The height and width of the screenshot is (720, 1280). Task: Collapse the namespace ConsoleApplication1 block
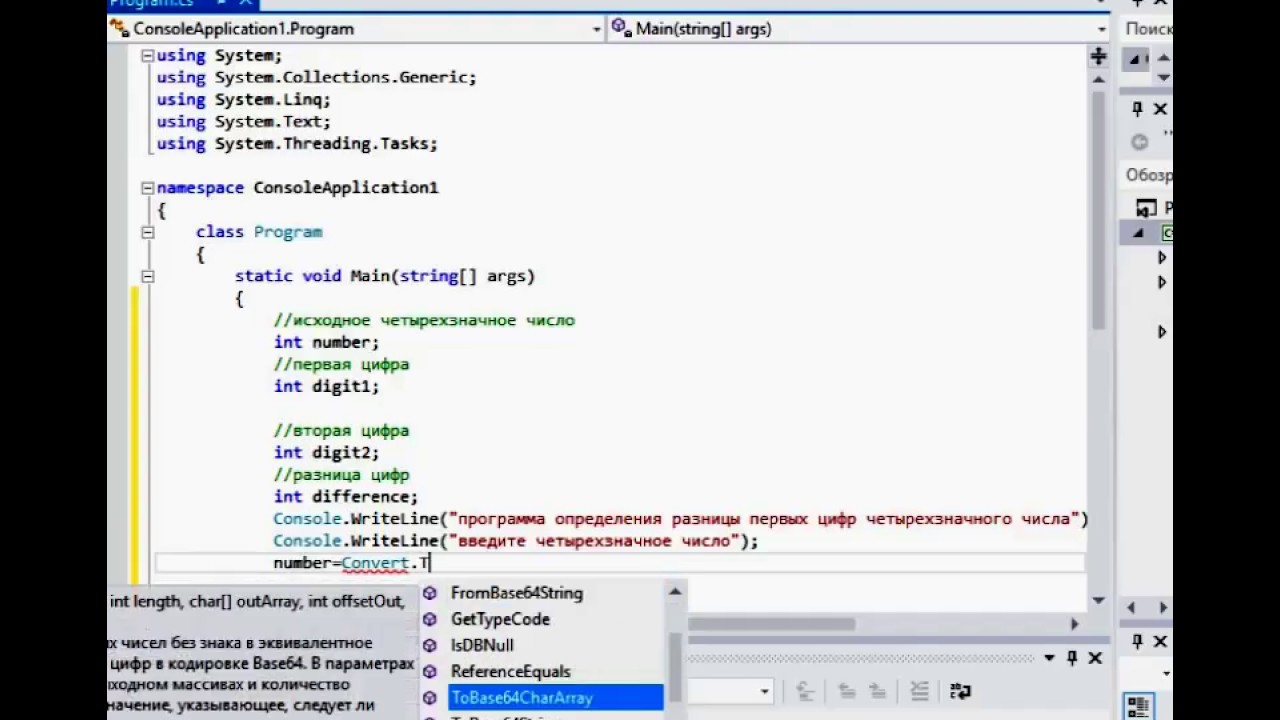coord(147,188)
